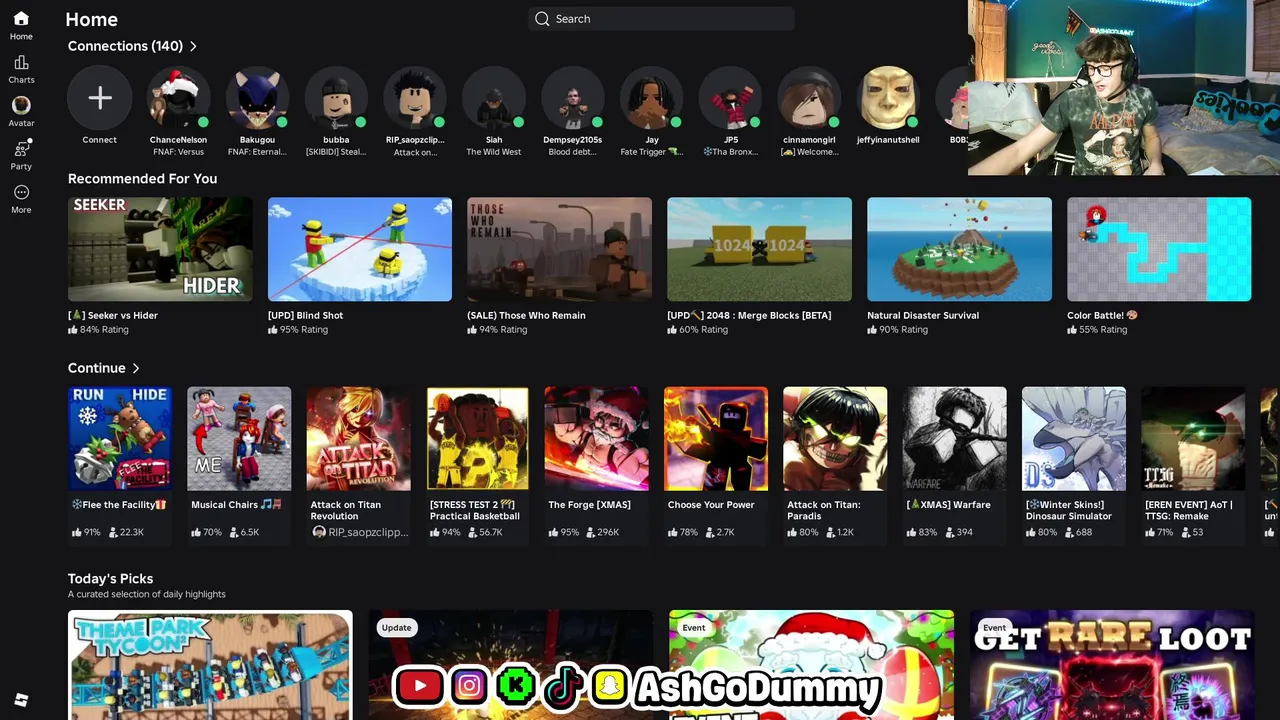
Task: Click the Home page title
Action: pyautogui.click(x=91, y=19)
